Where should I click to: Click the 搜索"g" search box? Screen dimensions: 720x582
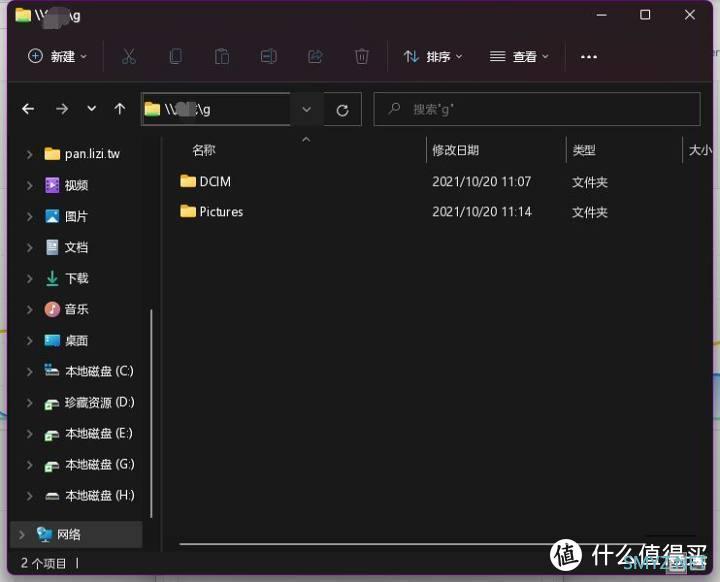coord(537,109)
